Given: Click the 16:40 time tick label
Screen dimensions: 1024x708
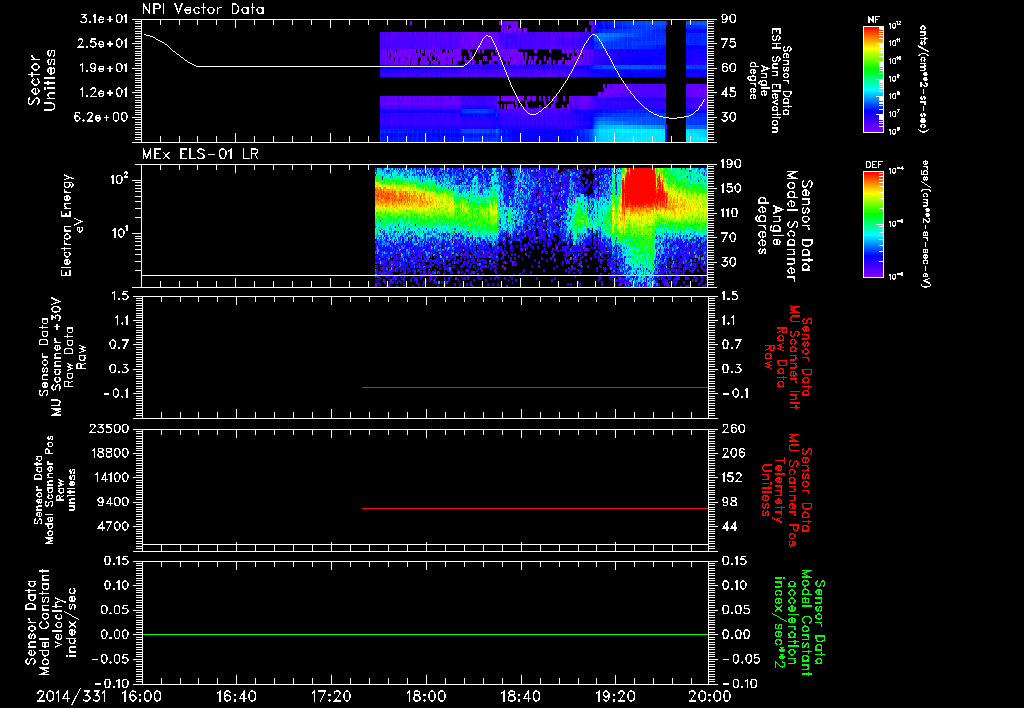Looking at the screenshot, I should point(236,696).
